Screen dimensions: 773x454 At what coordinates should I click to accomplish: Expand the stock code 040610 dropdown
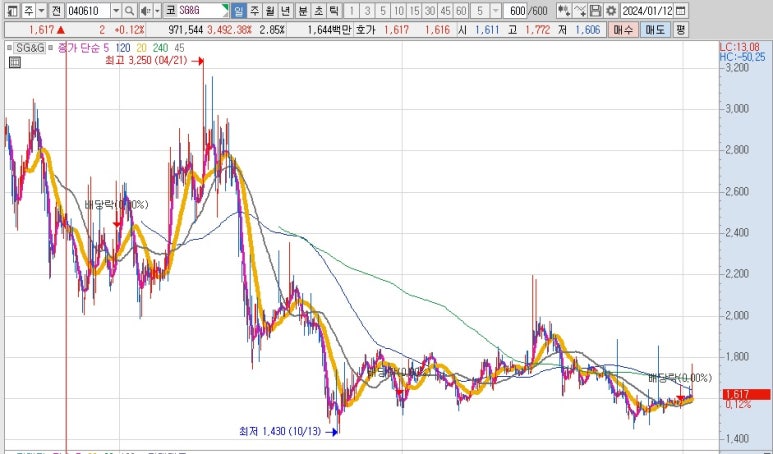[x=116, y=10]
